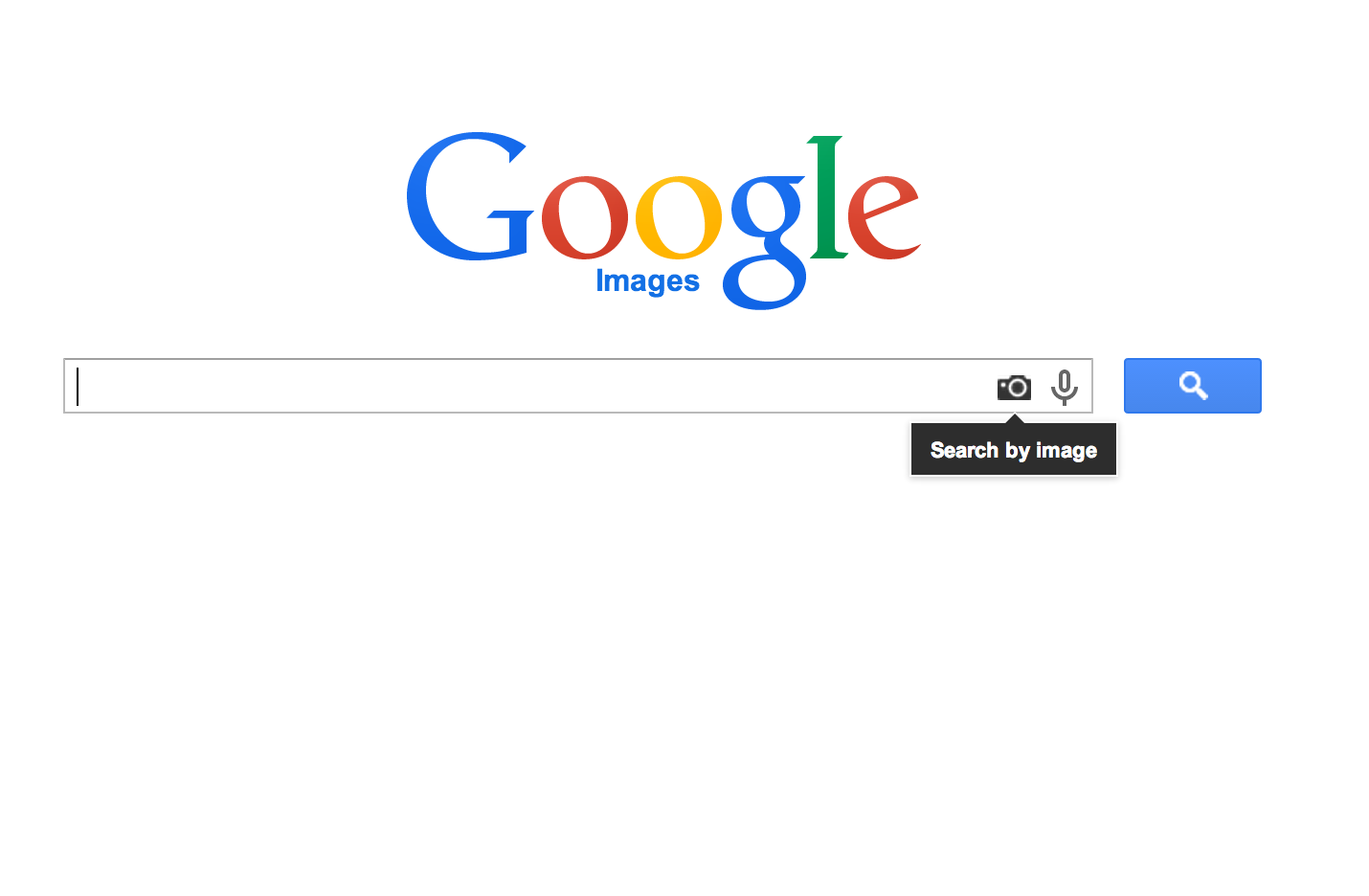
Task: Submit search using the magnifier button
Action: click(1192, 386)
